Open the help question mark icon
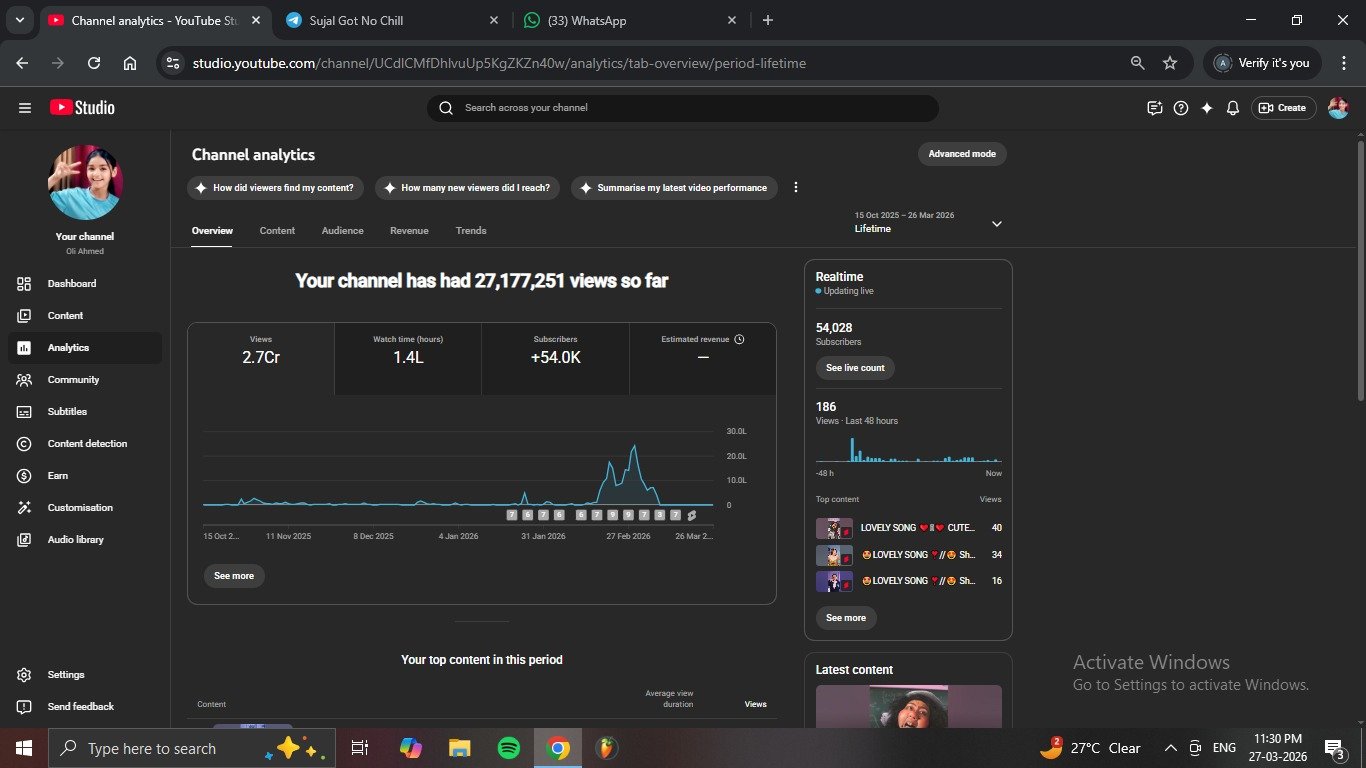The width and height of the screenshot is (1366, 768). [1181, 108]
